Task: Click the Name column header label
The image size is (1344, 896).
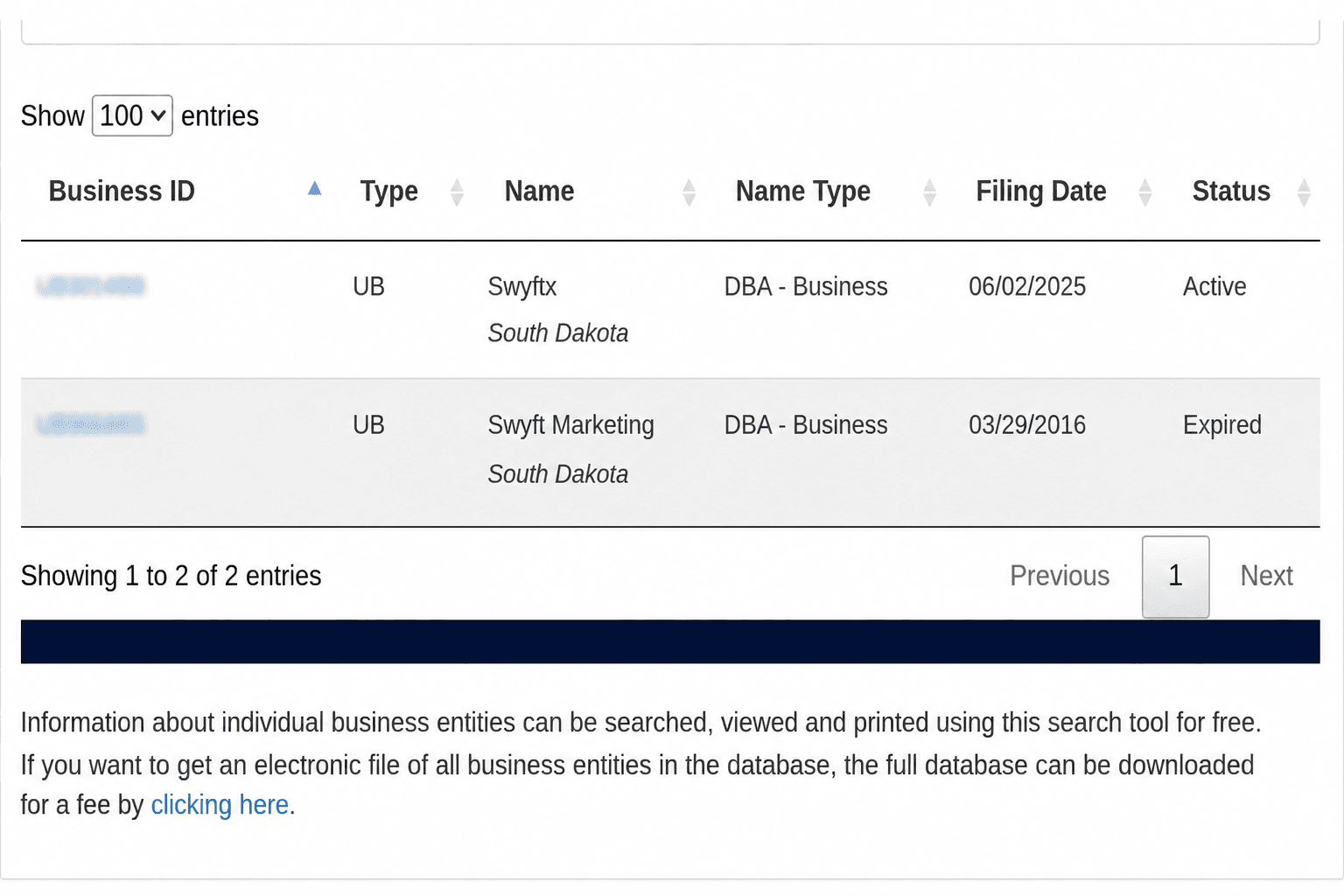Action: pos(540,191)
